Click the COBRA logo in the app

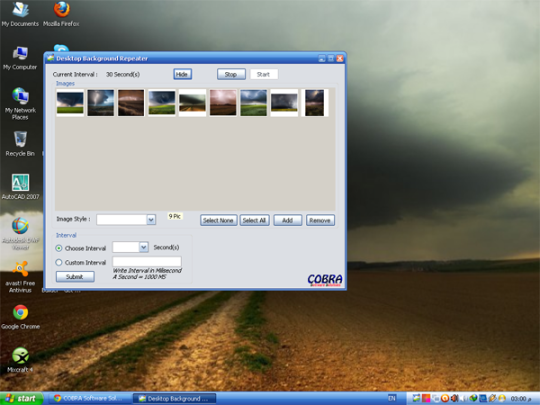[325, 280]
